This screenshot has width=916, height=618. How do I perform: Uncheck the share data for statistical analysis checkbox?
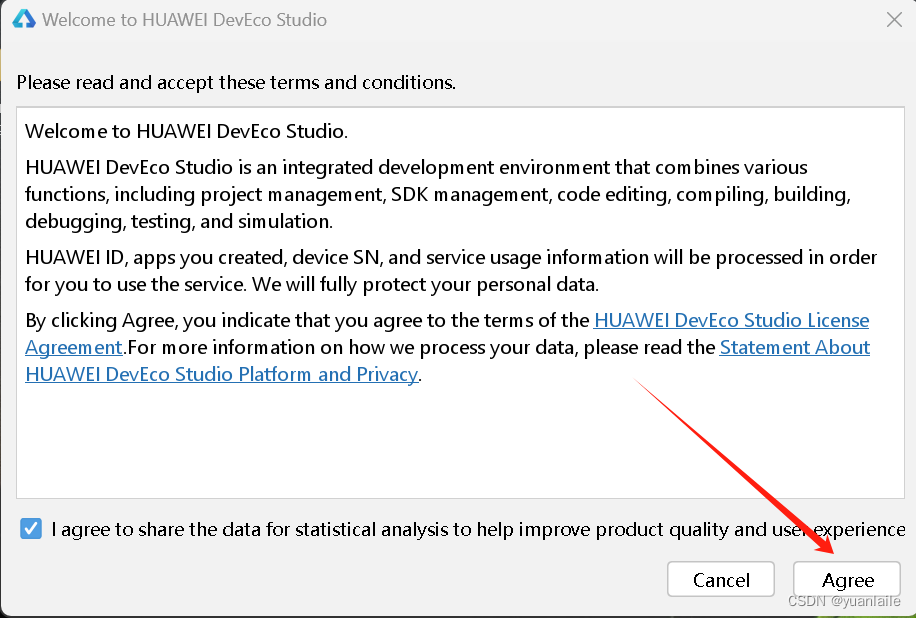[31, 529]
